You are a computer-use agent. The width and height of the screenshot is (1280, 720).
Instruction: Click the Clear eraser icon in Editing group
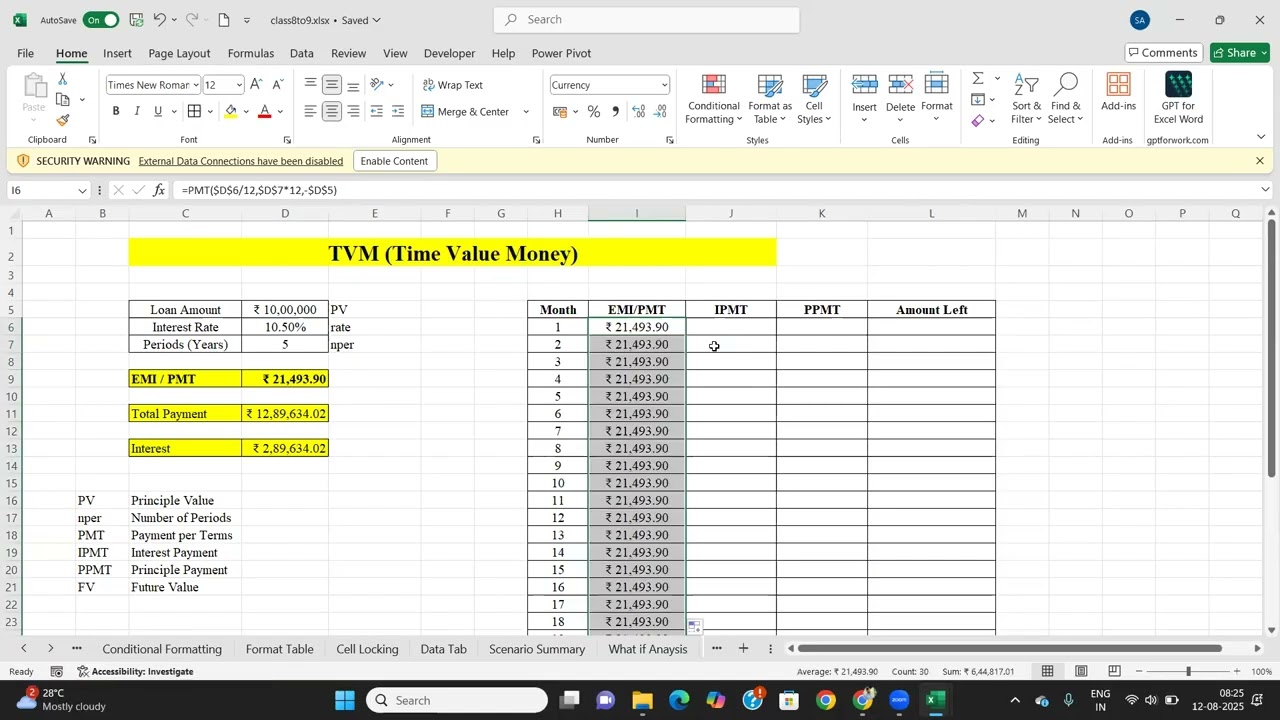tap(978, 121)
